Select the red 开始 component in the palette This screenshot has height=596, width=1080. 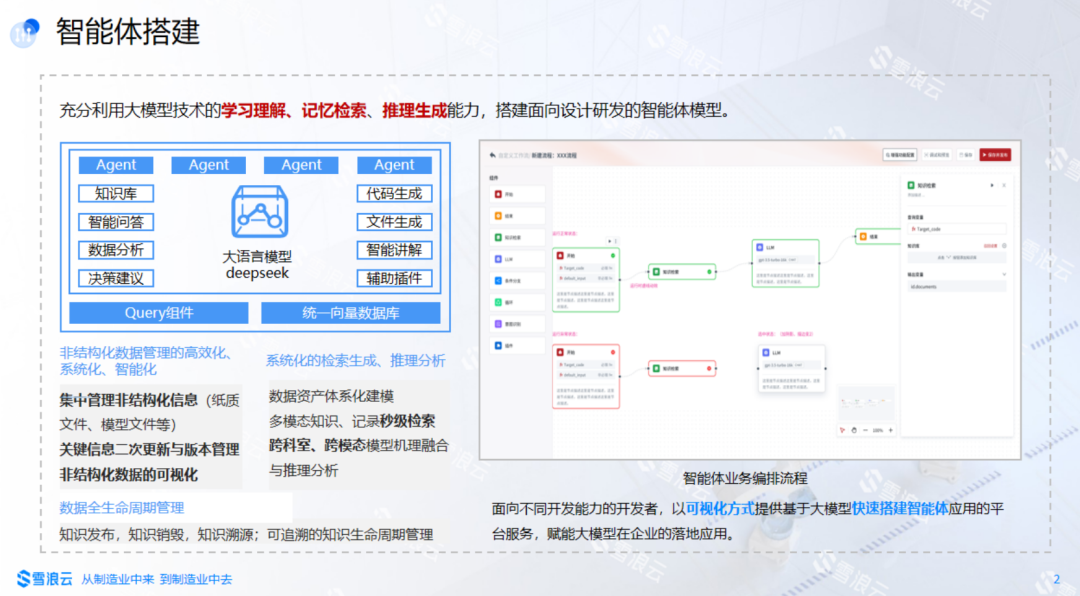pos(517,194)
